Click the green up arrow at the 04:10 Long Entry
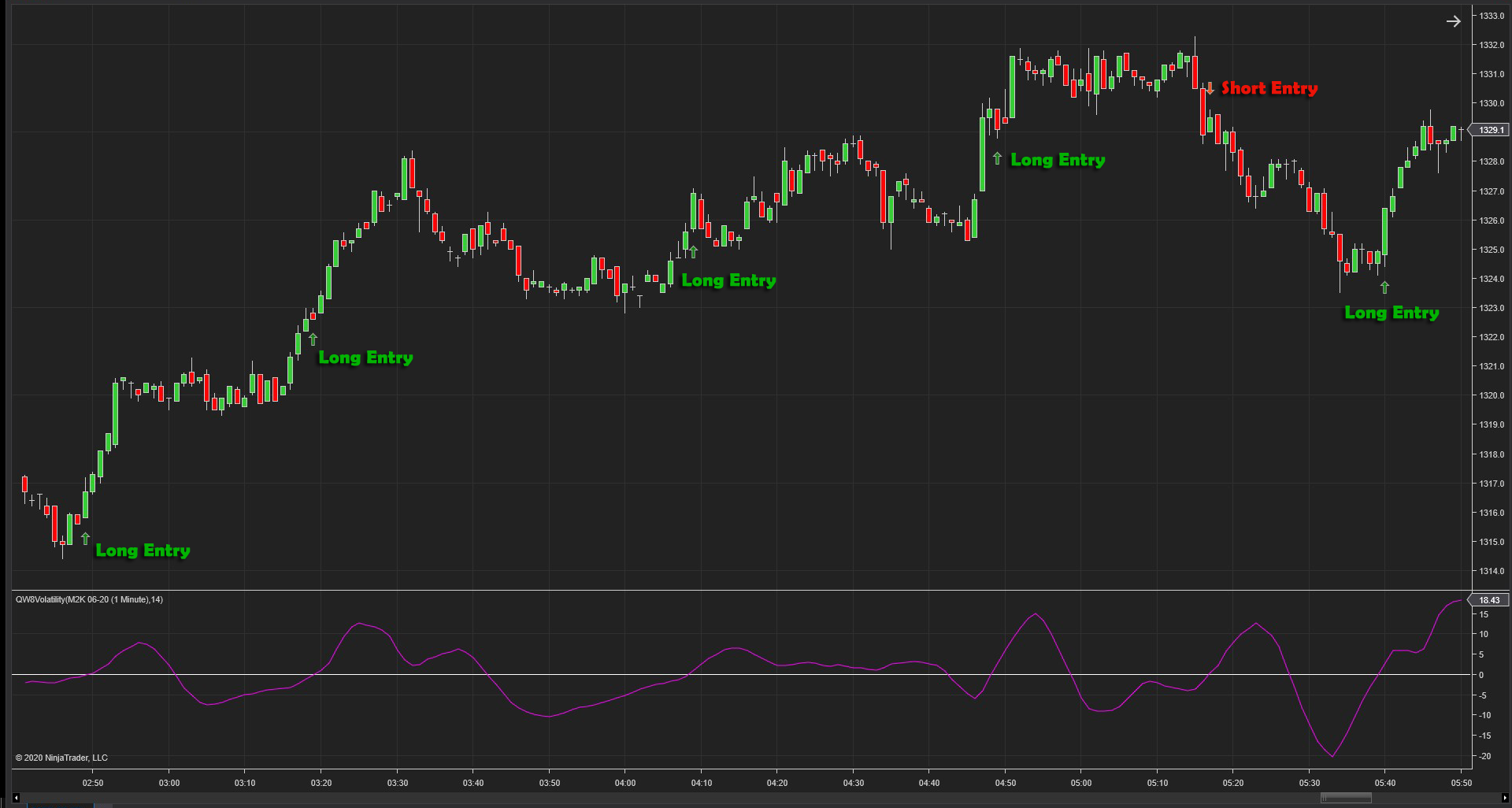The width and height of the screenshot is (1512, 808). [x=693, y=252]
